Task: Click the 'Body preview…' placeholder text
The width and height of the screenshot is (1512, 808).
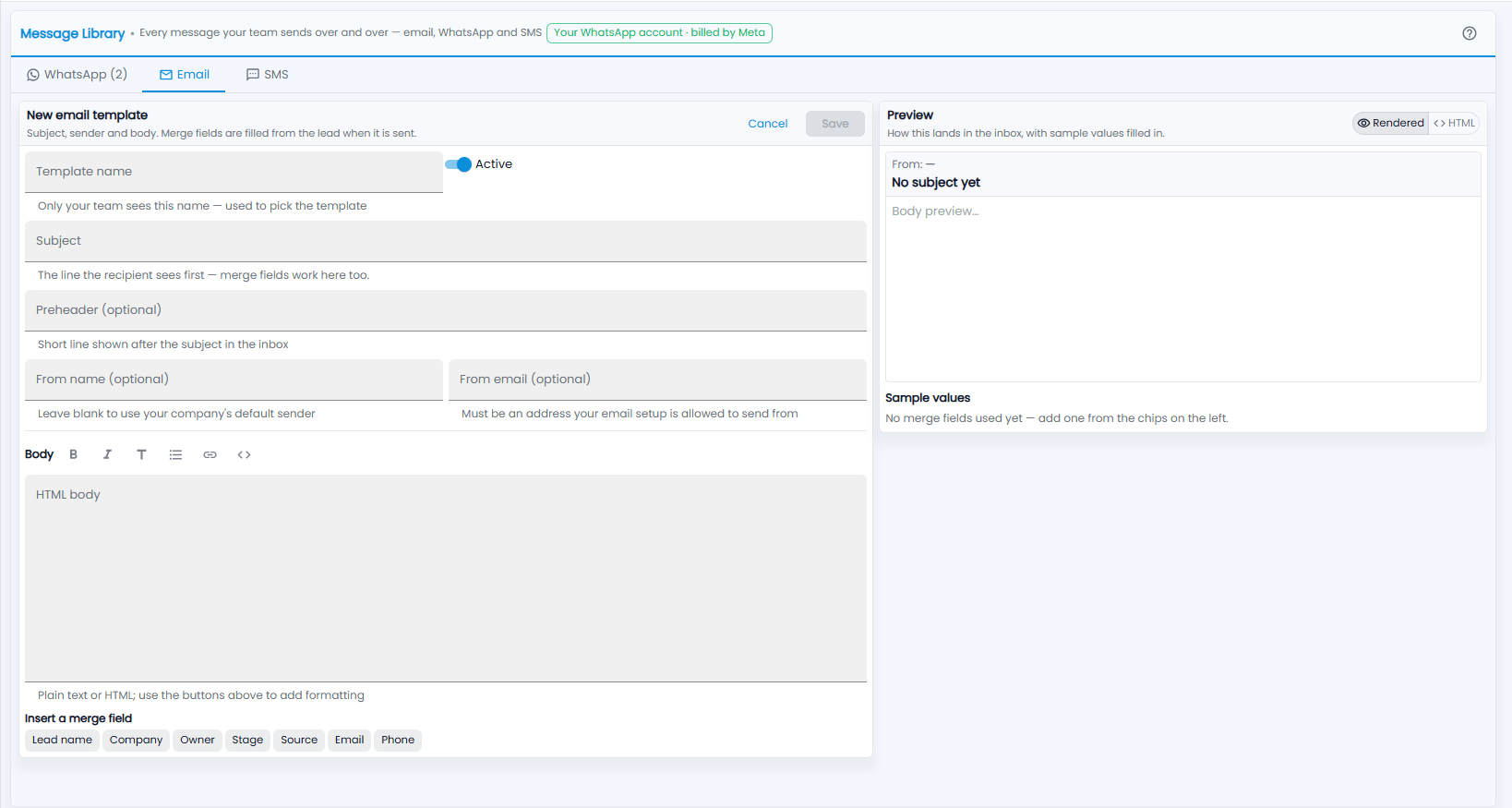Action: (x=935, y=211)
